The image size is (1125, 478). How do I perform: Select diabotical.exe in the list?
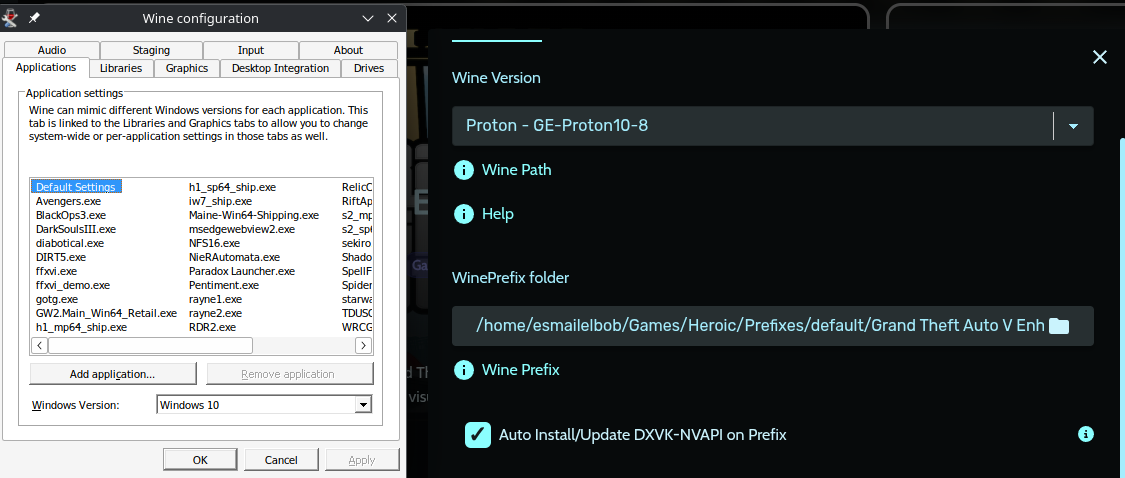(70, 243)
